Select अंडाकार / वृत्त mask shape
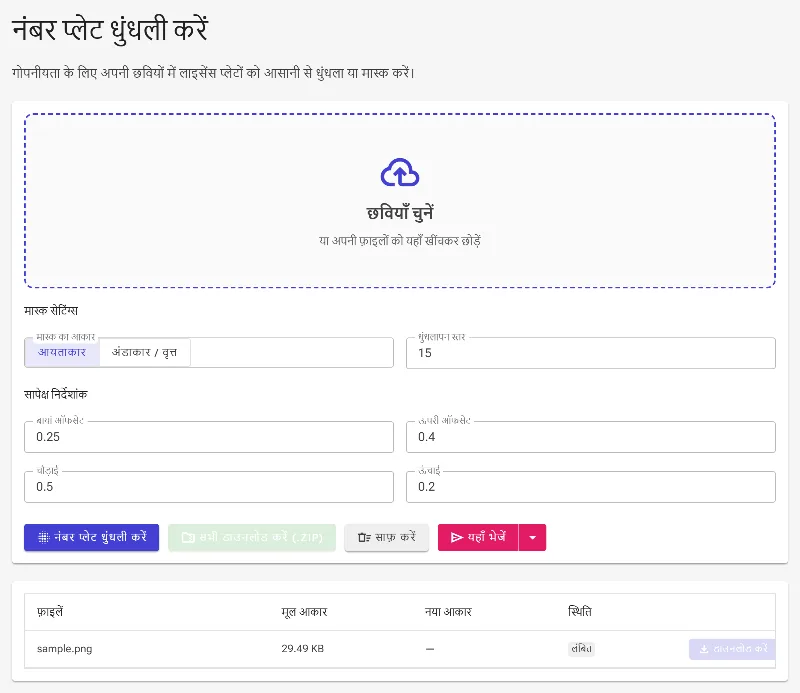Screen dimensions: 800x693 coord(144,352)
